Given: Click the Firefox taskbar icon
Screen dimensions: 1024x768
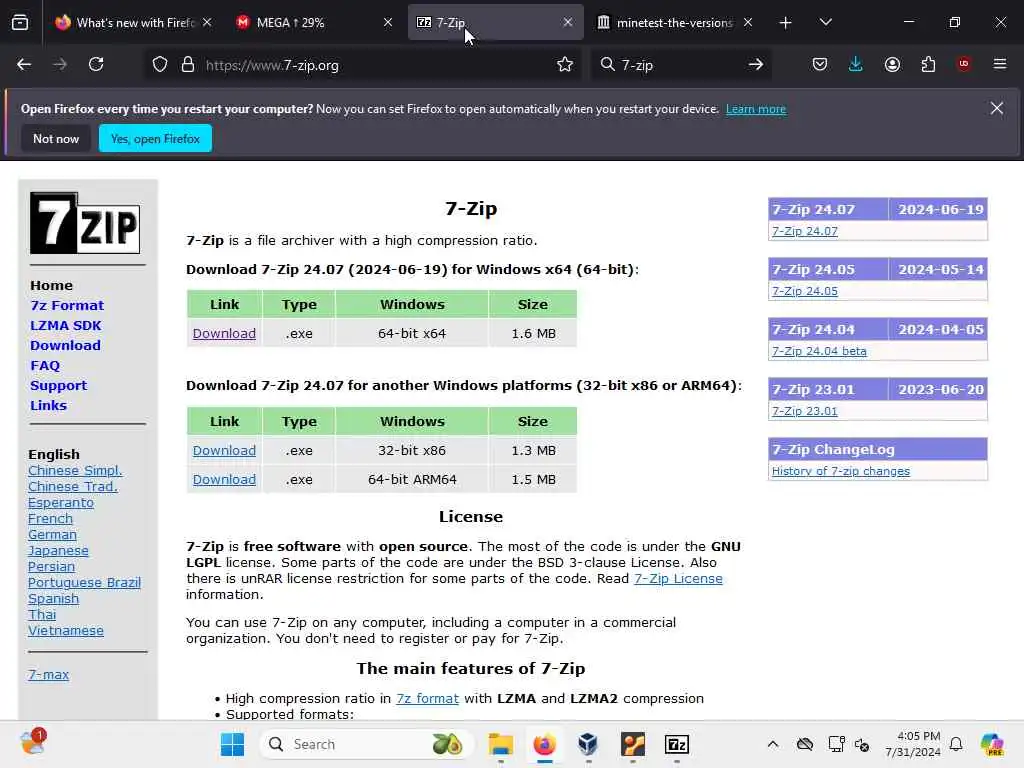Looking at the screenshot, I should (545, 744).
